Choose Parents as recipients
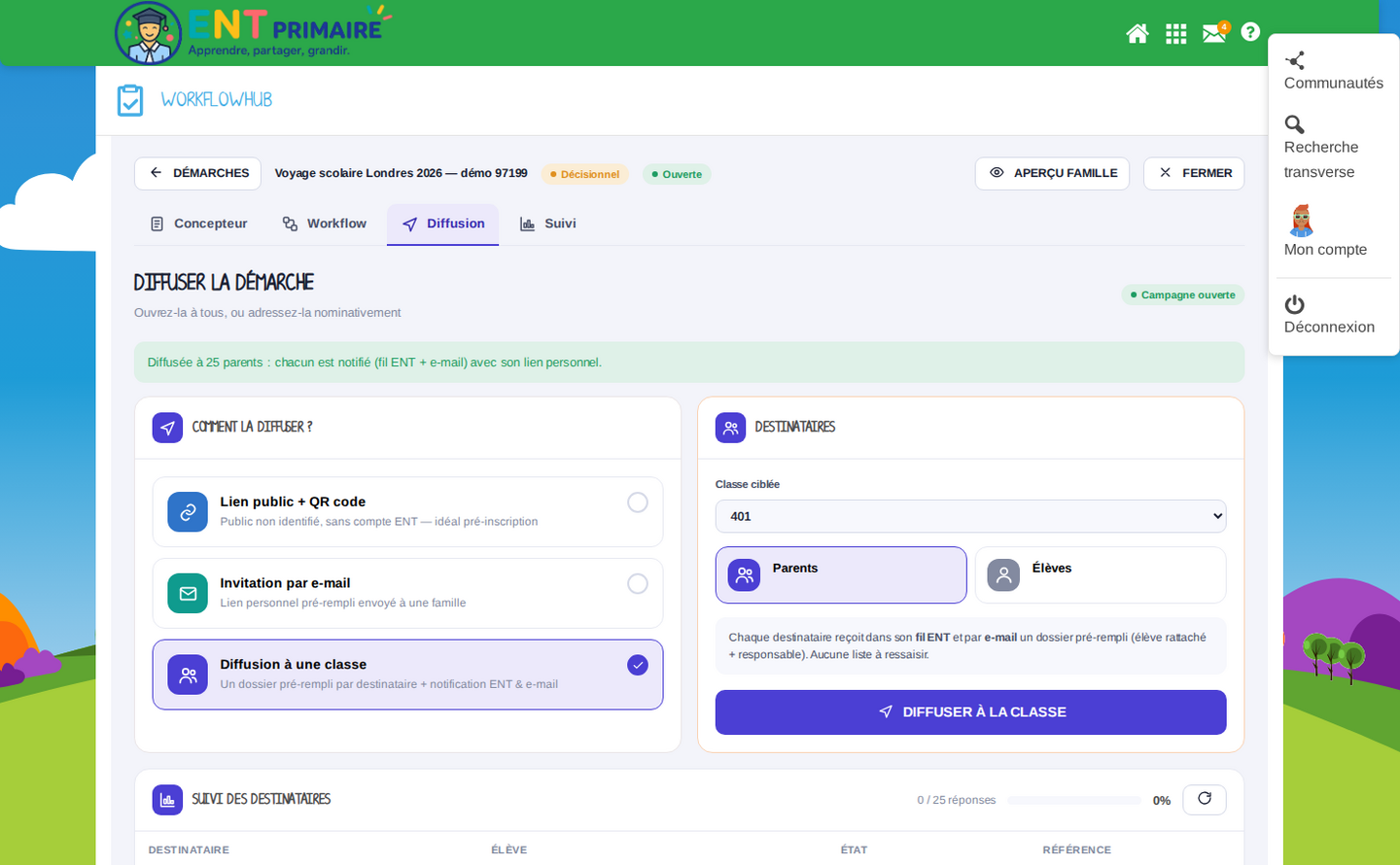 tap(841, 575)
